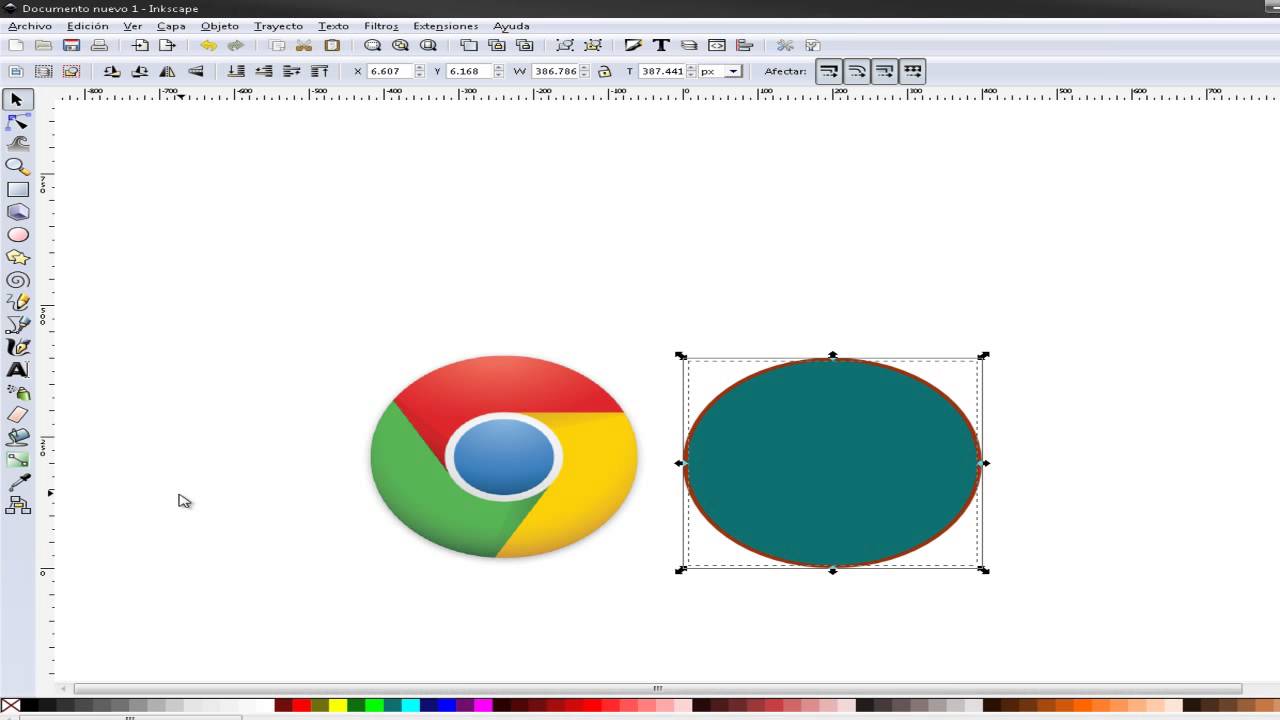
Task: Toggle move gradients affect button
Action: click(884, 71)
